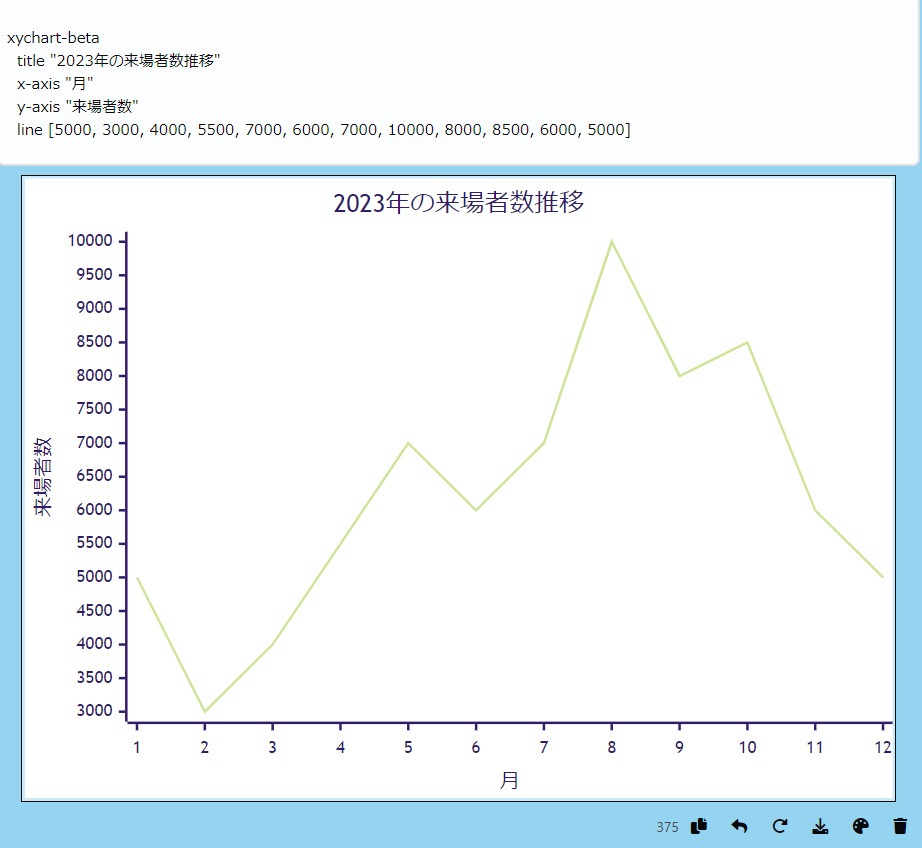Click the x-axis label 12

pyautogui.click(x=883, y=747)
